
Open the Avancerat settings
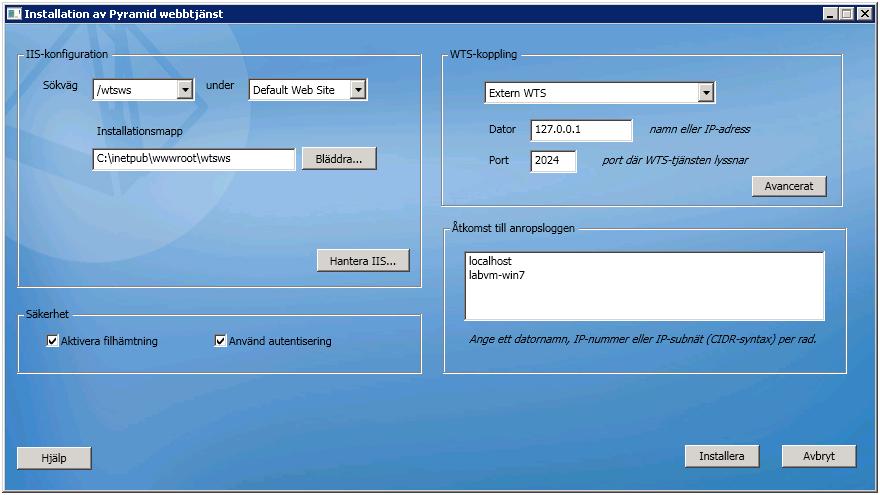(789, 186)
